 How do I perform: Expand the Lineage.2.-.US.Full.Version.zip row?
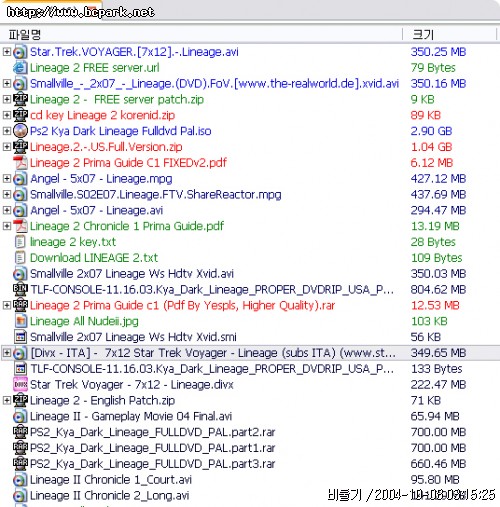pyautogui.click(x=7, y=147)
